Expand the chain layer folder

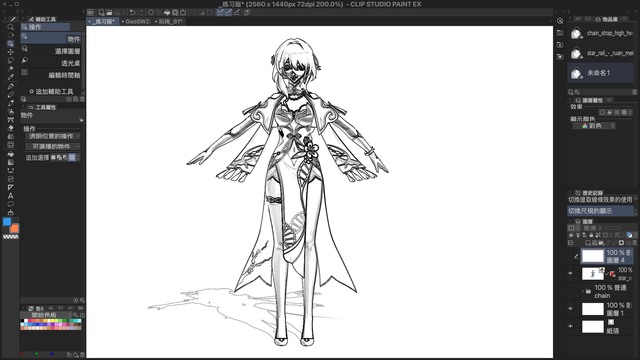(583, 291)
